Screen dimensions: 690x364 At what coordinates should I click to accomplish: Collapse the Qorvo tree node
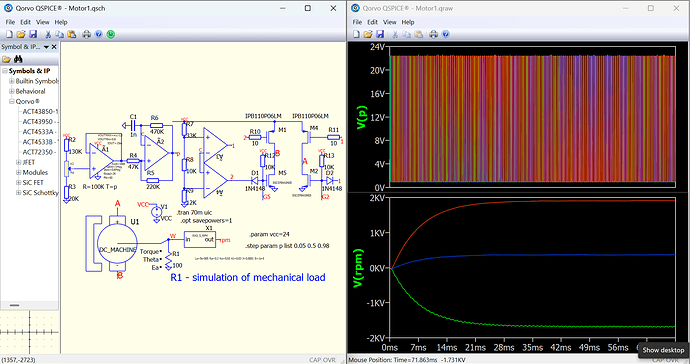(x=12, y=101)
